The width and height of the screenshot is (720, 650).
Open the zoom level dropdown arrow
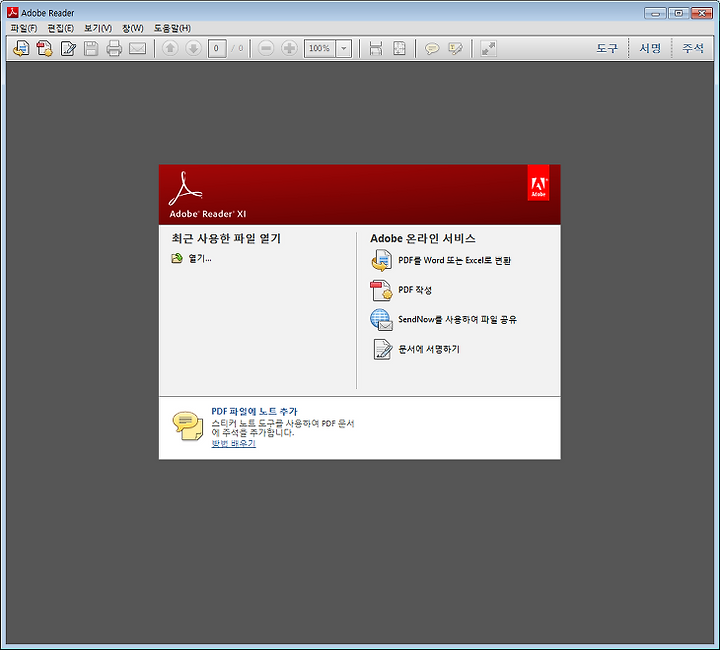pos(343,48)
